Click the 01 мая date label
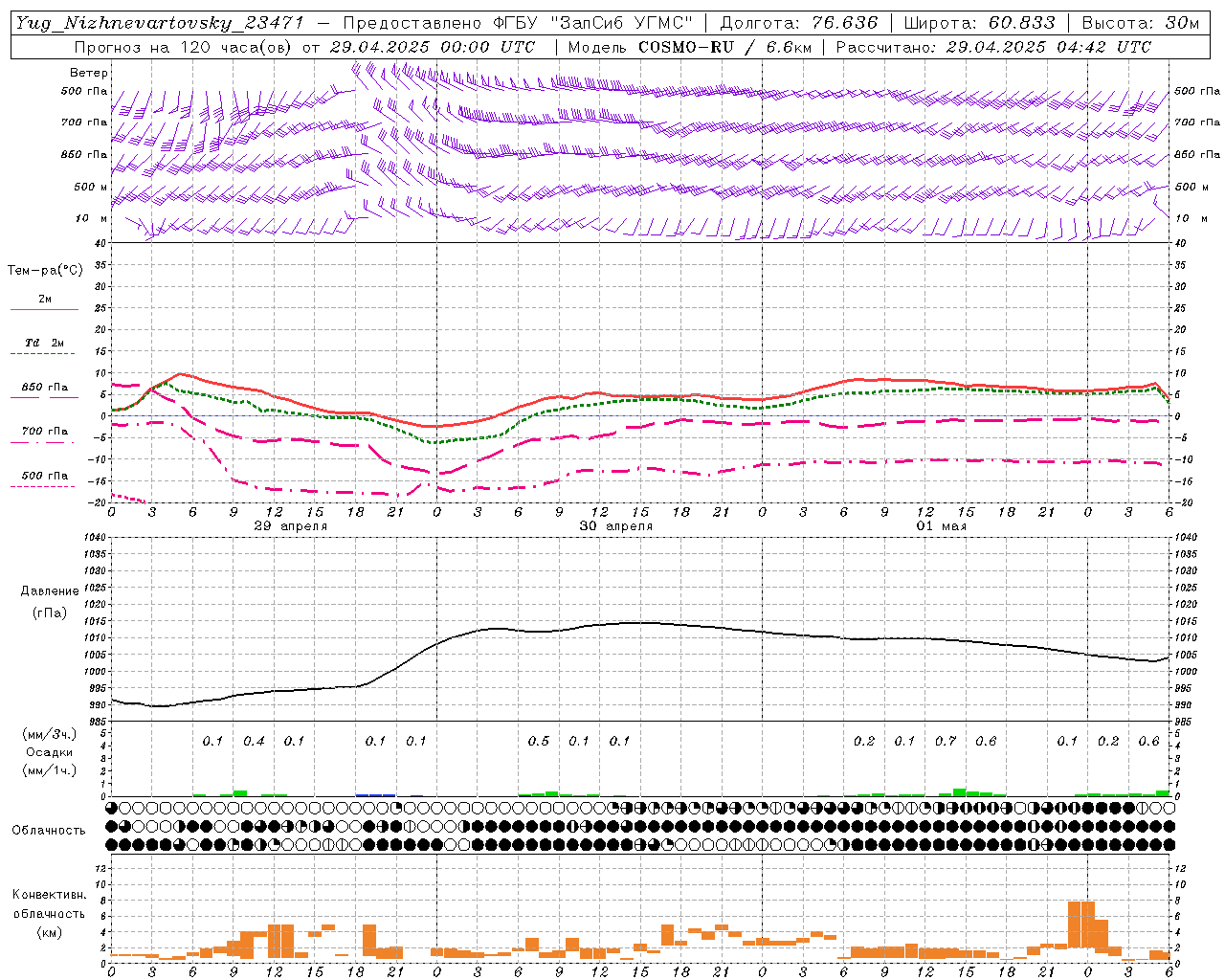The height and width of the screenshot is (980, 1225). tap(942, 526)
